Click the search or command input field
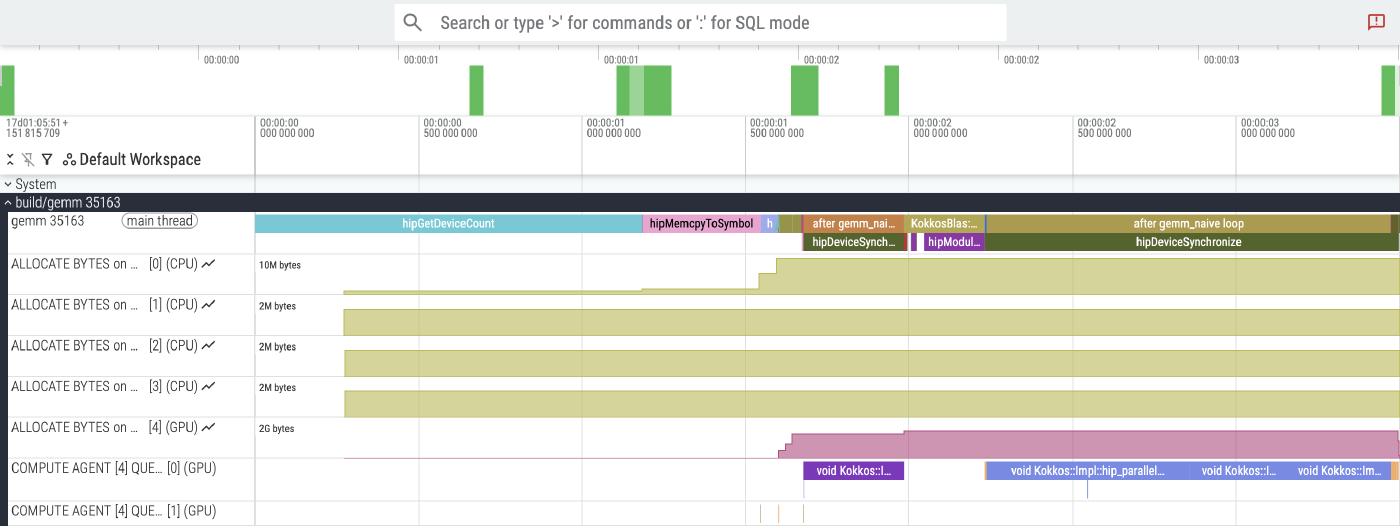 (700, 22)
